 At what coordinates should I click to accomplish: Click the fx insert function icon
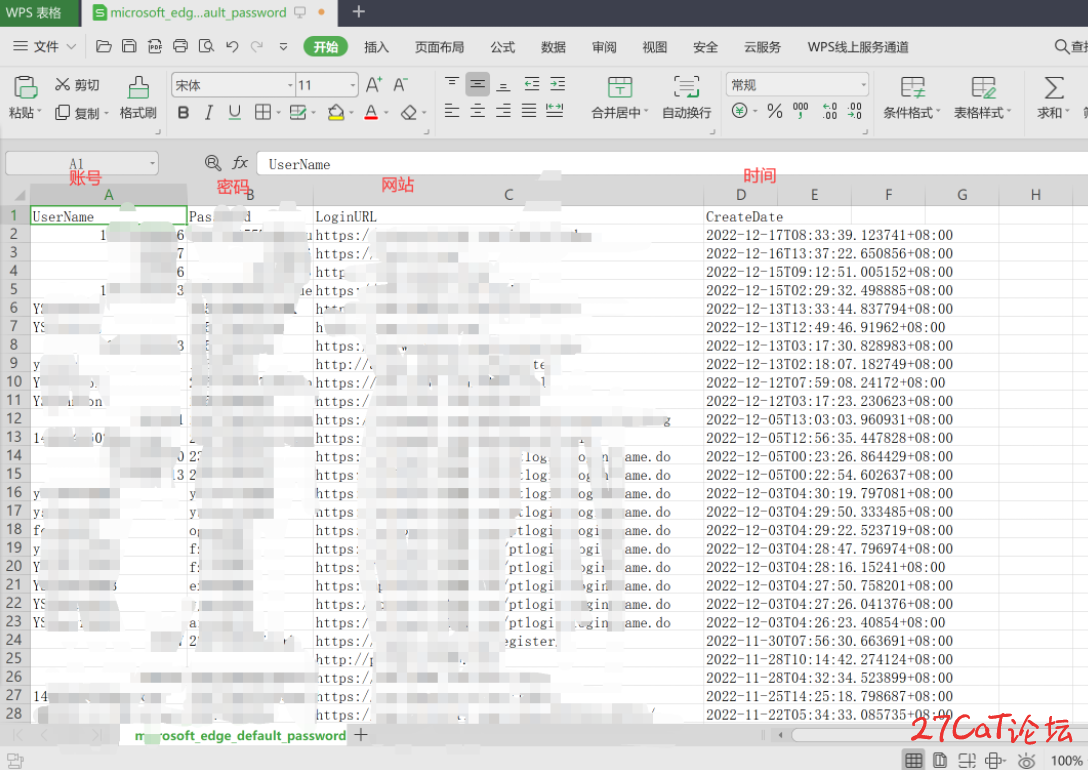[x=240, y=163]
